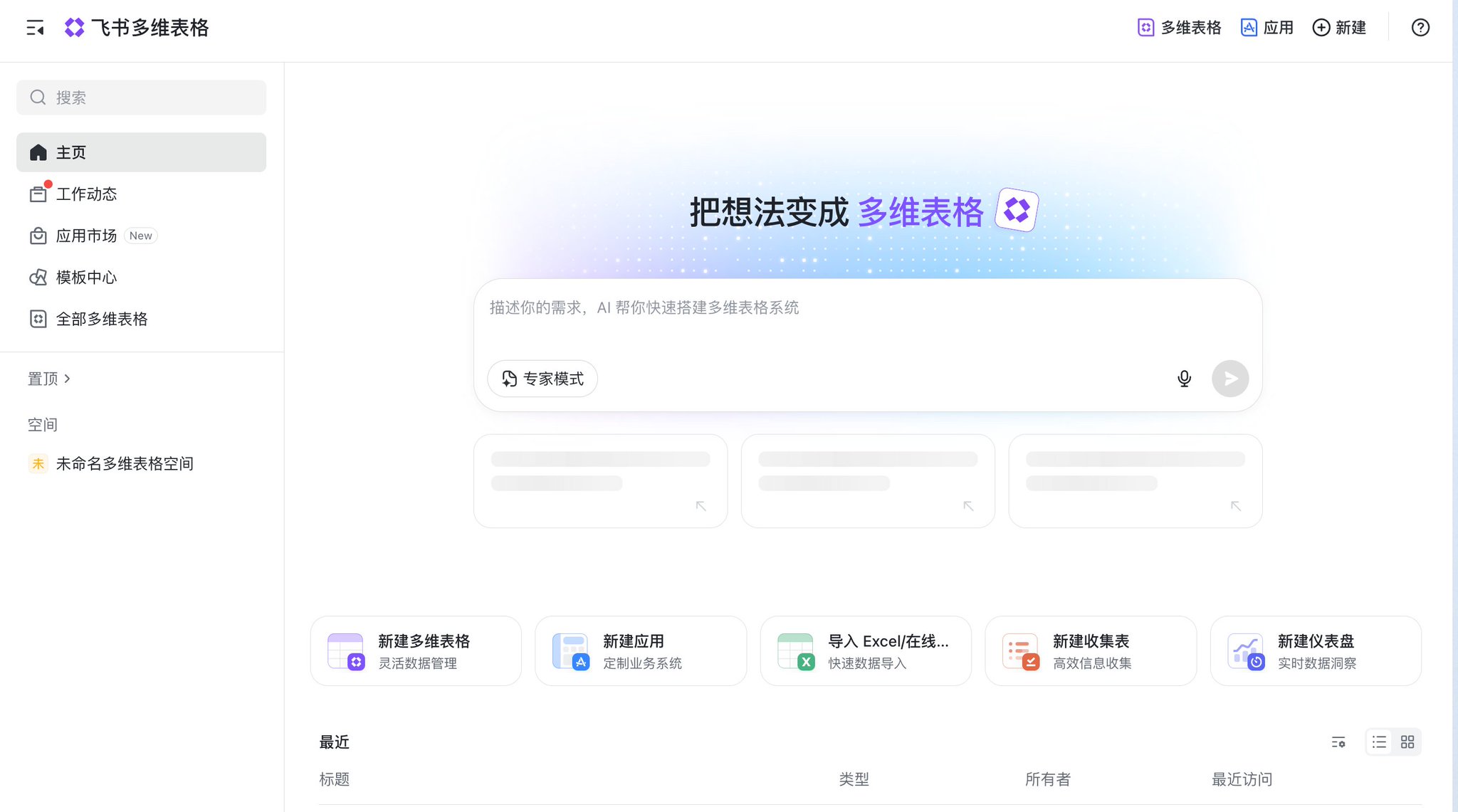Click the plus circle 新建 icon
This screenshot has width=1458, height=812.
point(1321,28)
